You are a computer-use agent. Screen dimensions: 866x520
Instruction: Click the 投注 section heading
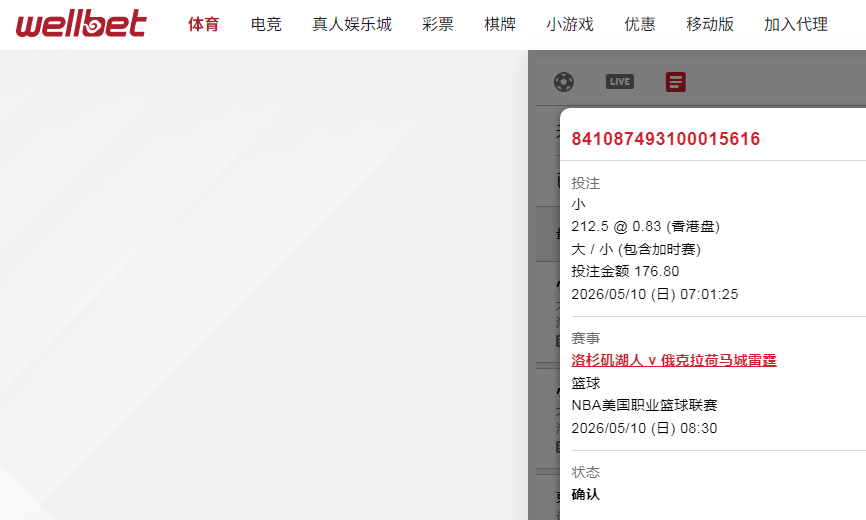pyautogui.click(x=585, y=183)
